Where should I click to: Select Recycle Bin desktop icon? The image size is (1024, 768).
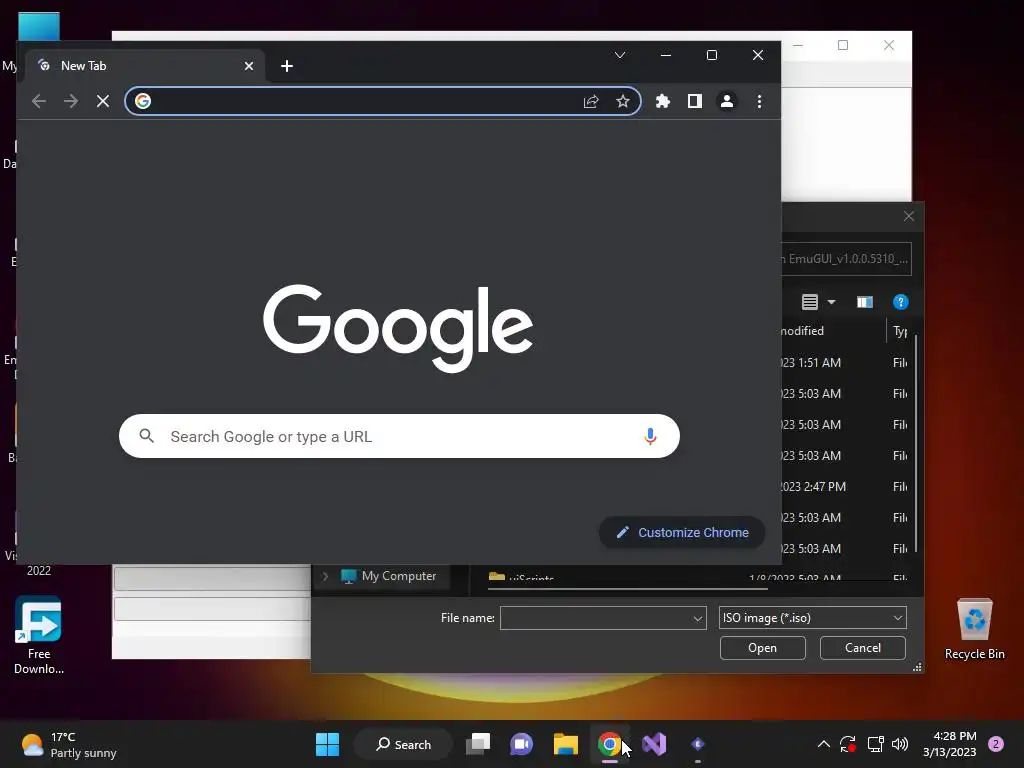(974, 629)
